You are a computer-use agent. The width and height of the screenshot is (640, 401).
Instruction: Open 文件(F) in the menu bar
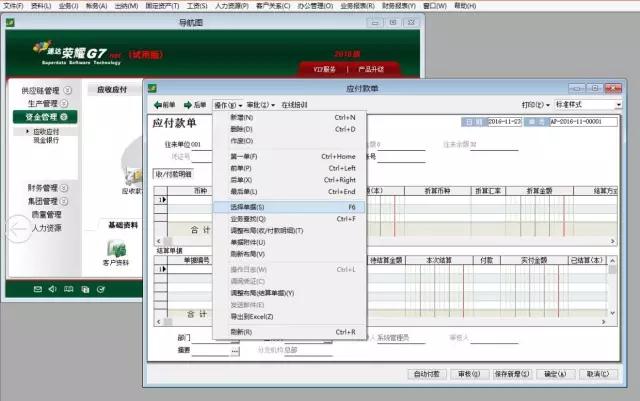[13, 6]
